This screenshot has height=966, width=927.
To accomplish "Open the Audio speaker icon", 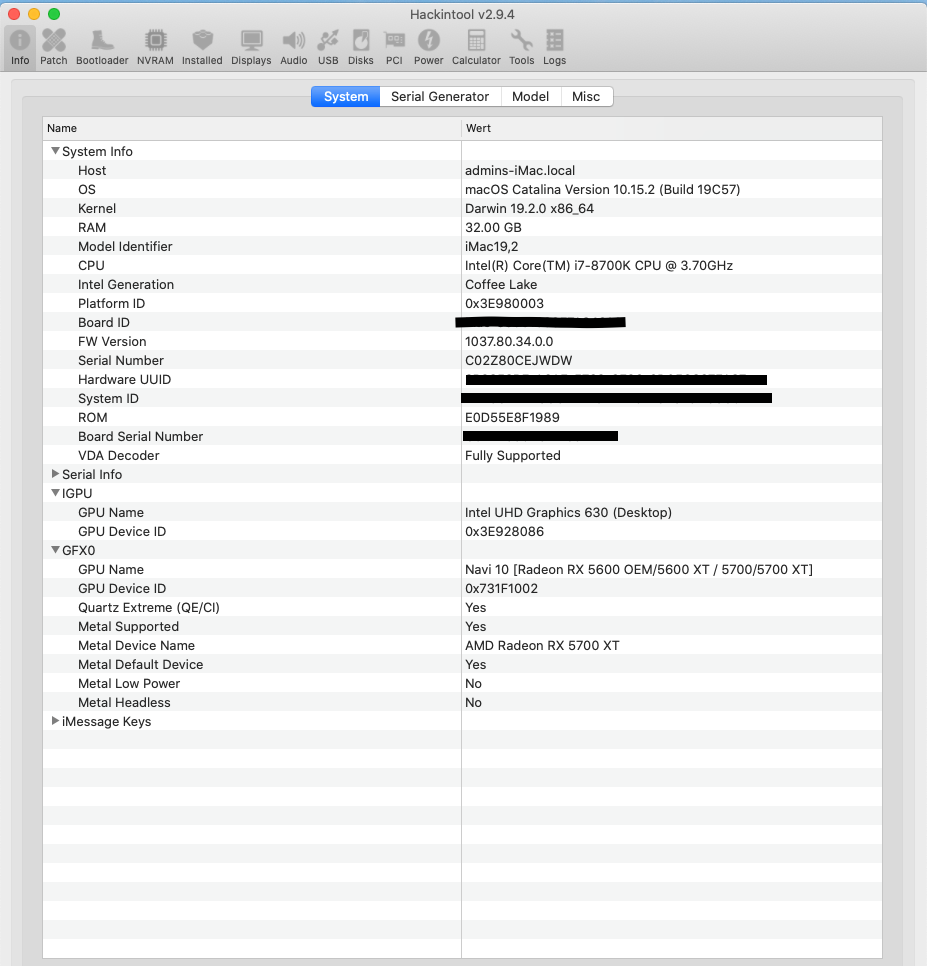I will [x=294, y=47].
